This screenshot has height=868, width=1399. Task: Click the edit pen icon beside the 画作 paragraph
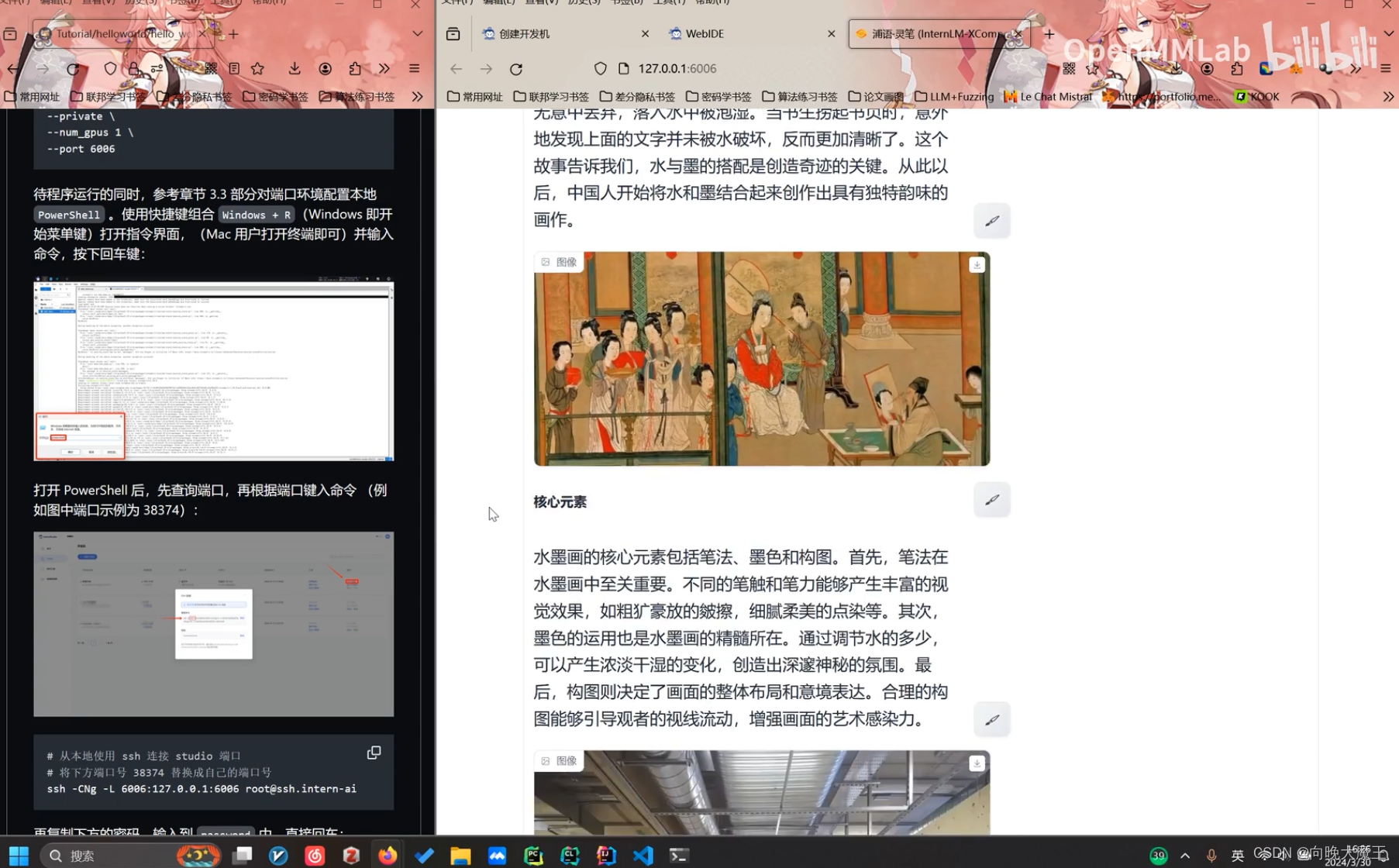pos(991,221)
